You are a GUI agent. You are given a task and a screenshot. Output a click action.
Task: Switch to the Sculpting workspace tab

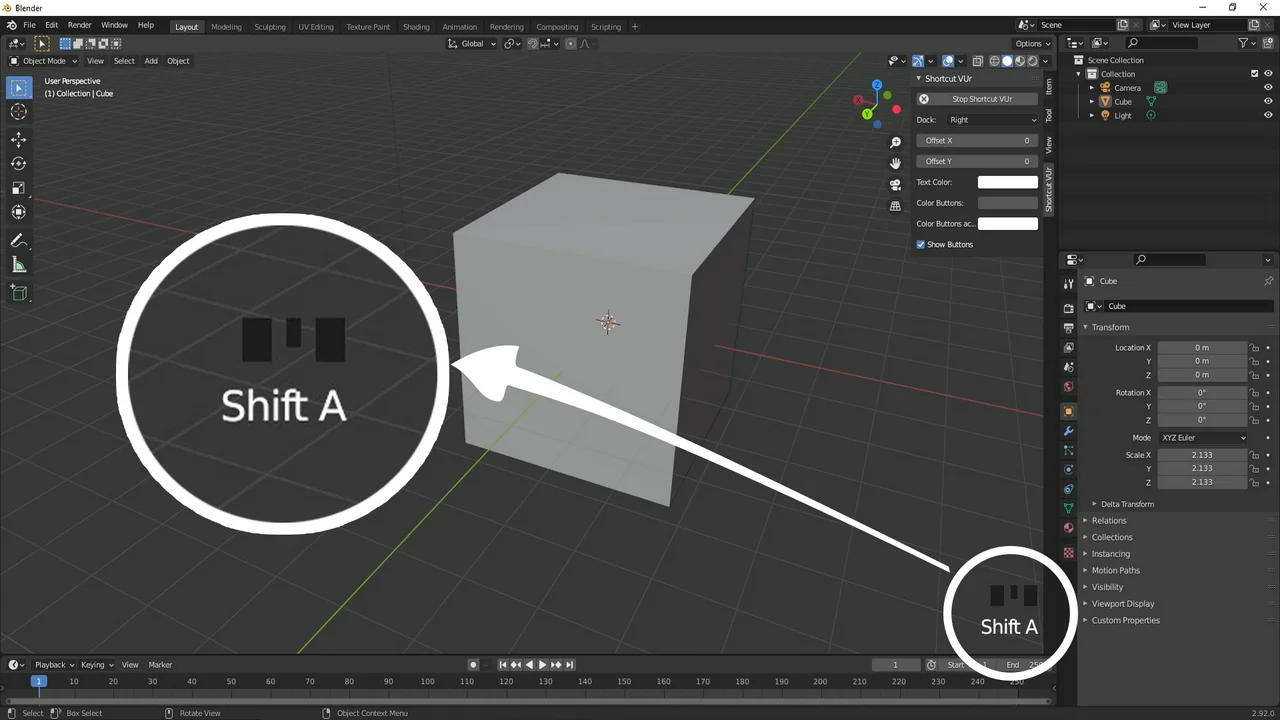(269, 27)
